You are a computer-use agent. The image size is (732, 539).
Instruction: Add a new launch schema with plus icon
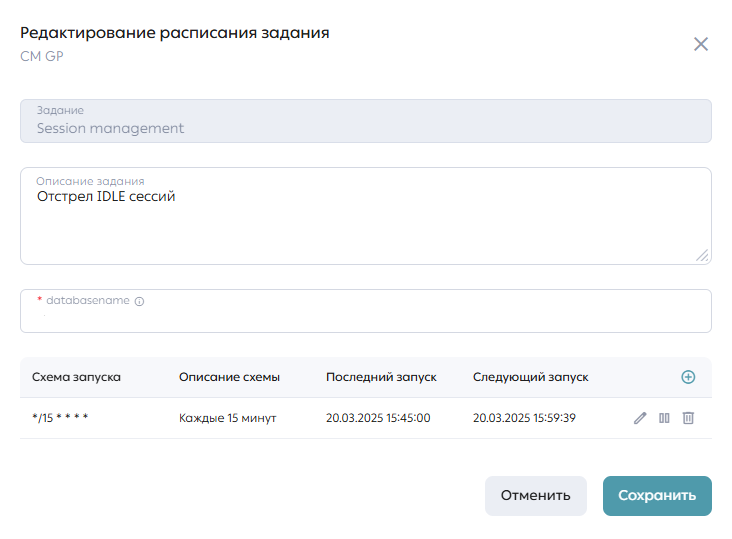click(688, 377)
